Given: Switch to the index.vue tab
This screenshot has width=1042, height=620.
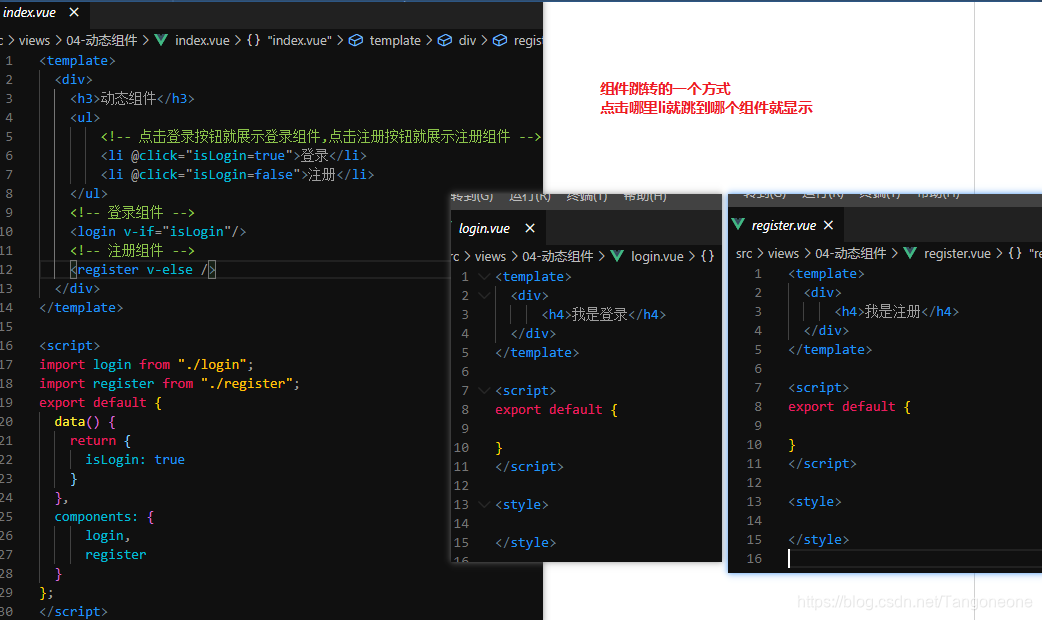Looking at the screenshot, I should [29, 12].
